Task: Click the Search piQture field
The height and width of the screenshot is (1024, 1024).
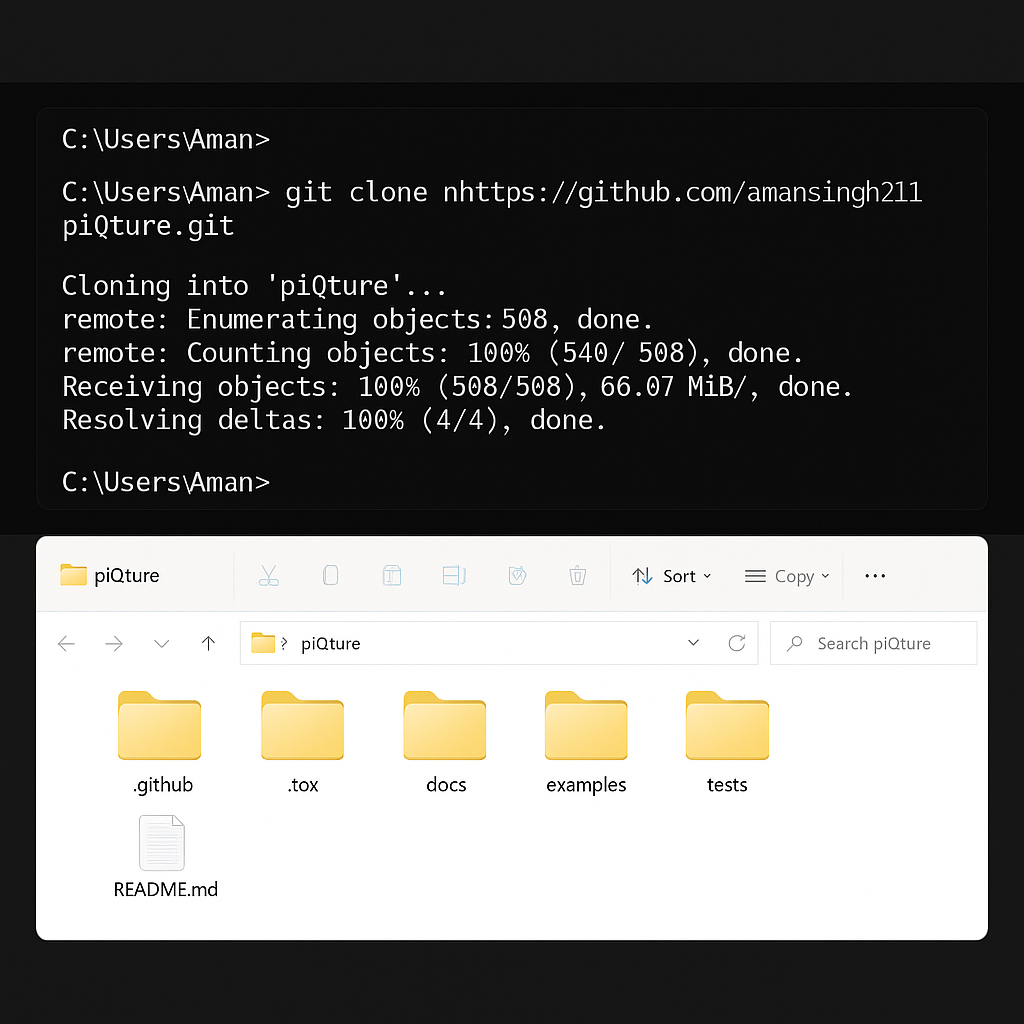Action: 874,643
